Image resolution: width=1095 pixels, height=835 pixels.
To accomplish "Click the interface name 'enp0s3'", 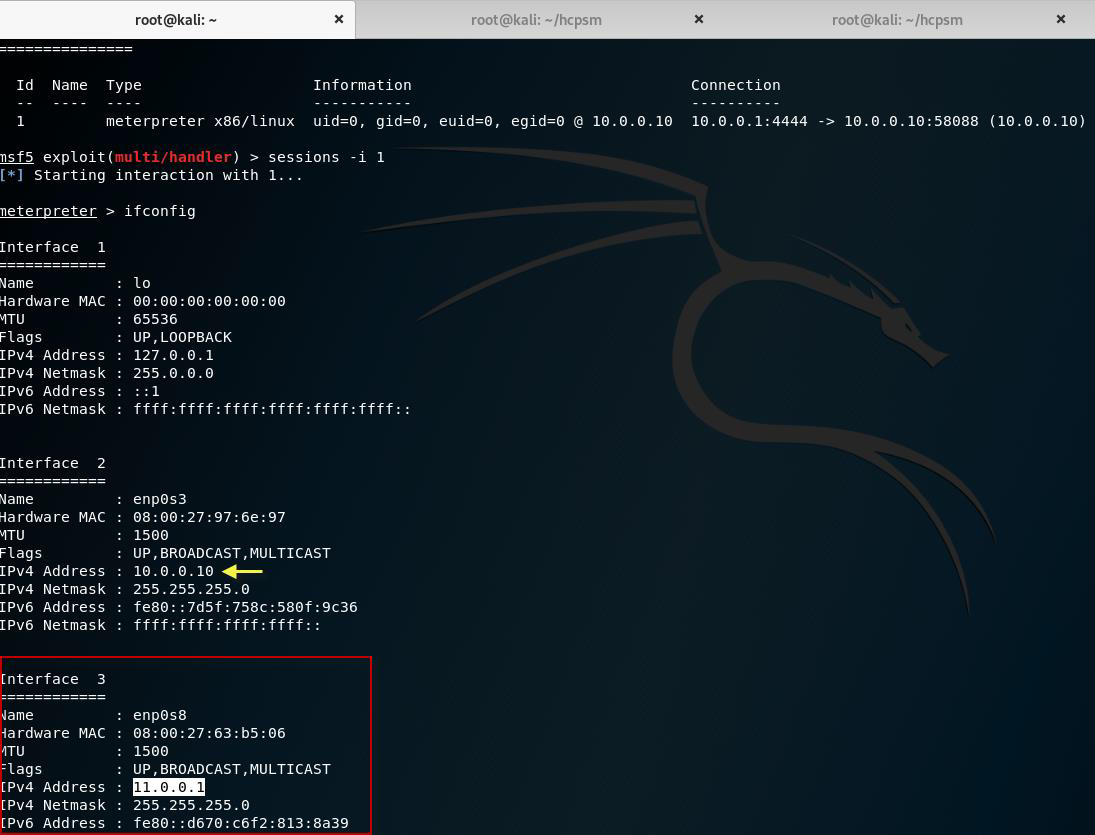I will coord(160,499).
